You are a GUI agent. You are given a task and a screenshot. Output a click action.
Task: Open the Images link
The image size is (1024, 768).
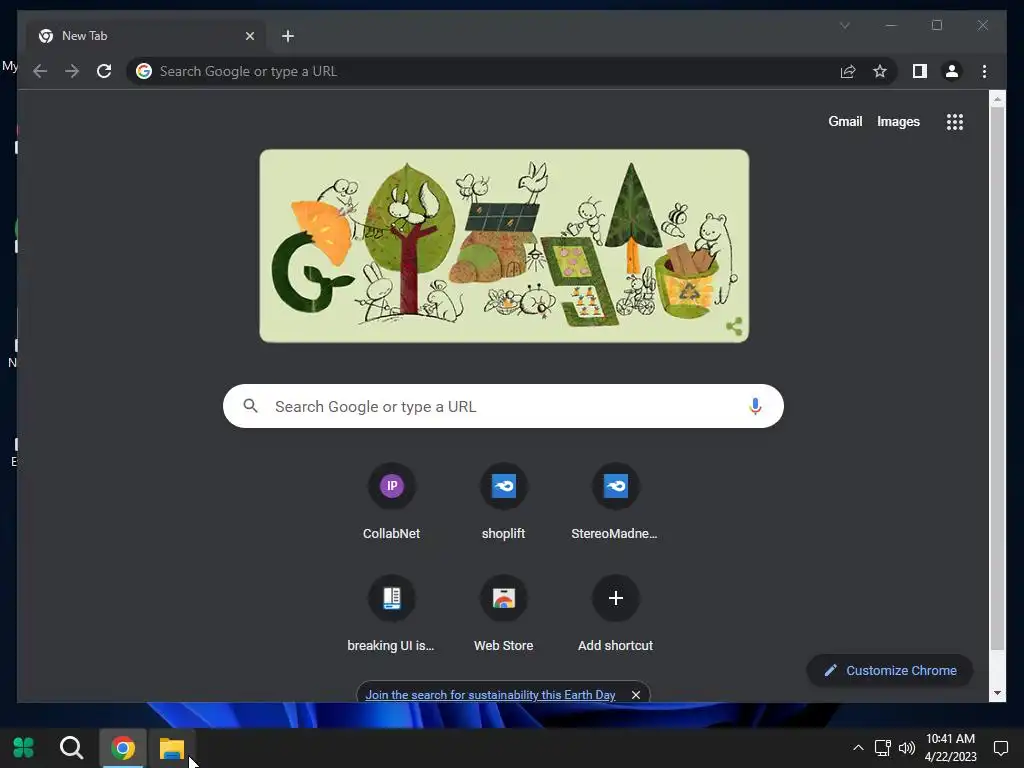point(898,121)
